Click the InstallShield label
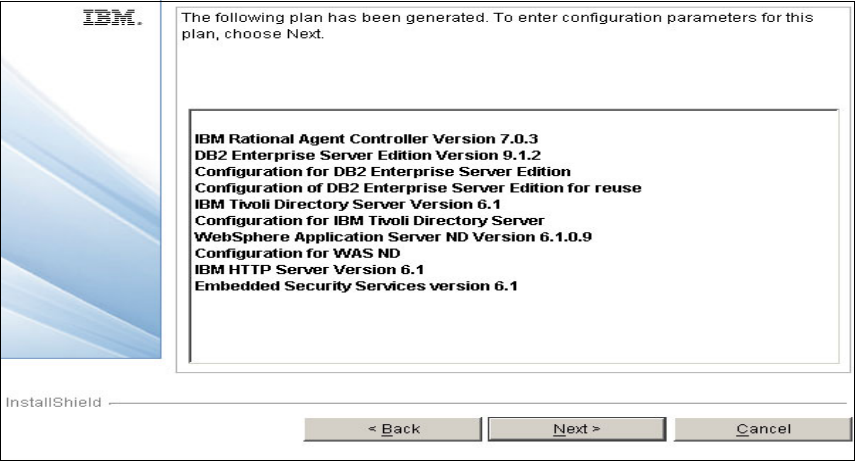Screen dimensions: 855x461 click(53, 402)
